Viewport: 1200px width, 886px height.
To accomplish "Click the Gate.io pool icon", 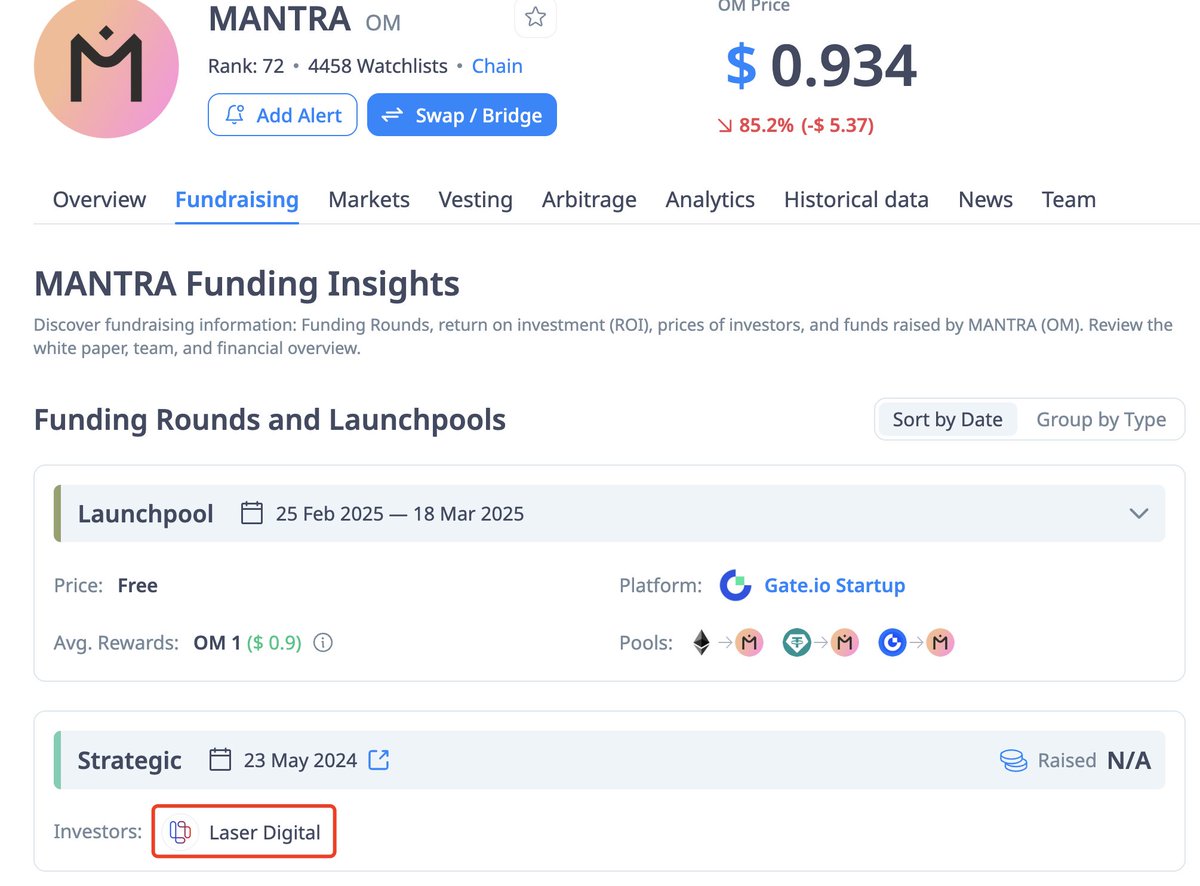I will coord(893,642).
